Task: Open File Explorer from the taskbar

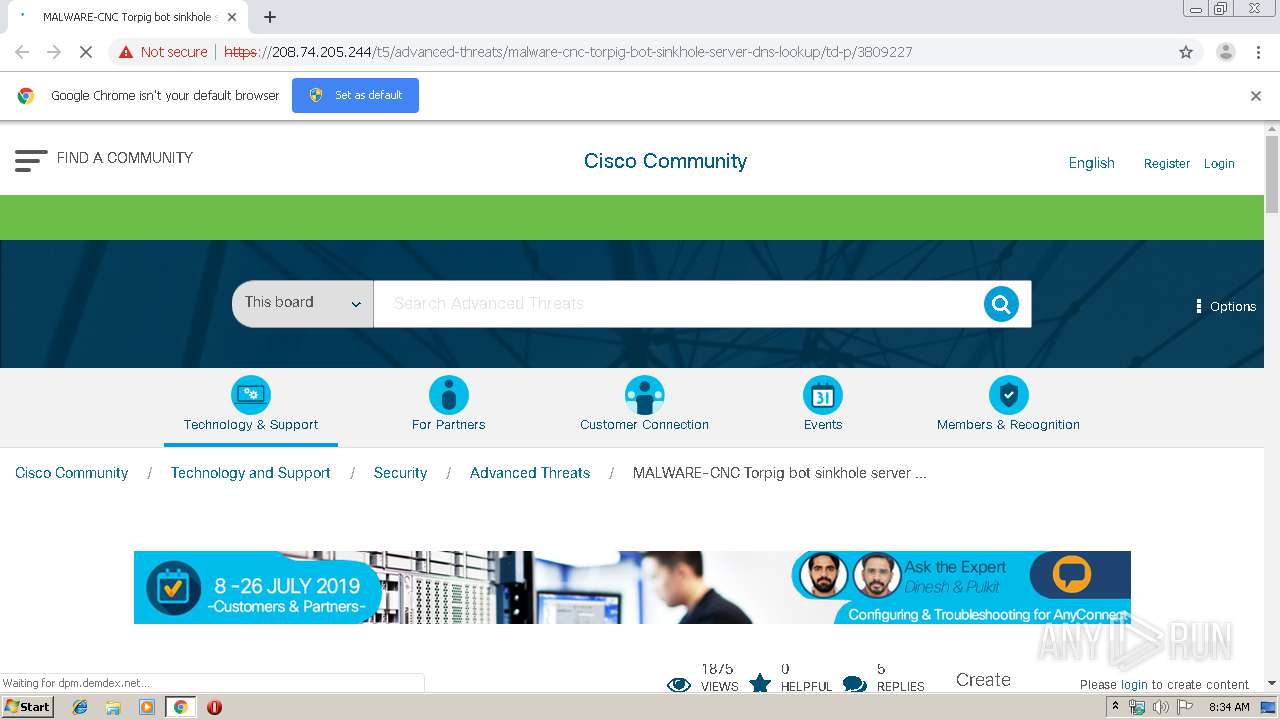Action: (x=113, y=707)
